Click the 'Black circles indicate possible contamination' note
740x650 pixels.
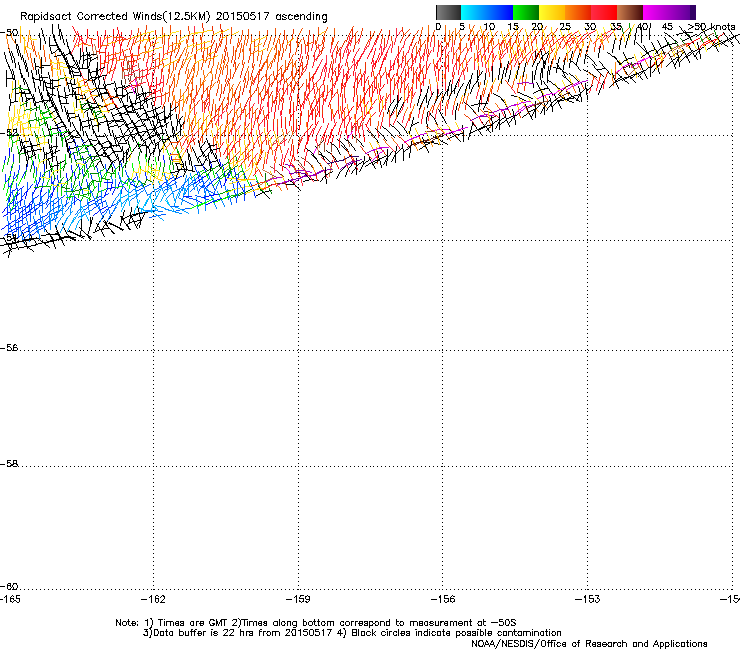click(x=456, y=633)
